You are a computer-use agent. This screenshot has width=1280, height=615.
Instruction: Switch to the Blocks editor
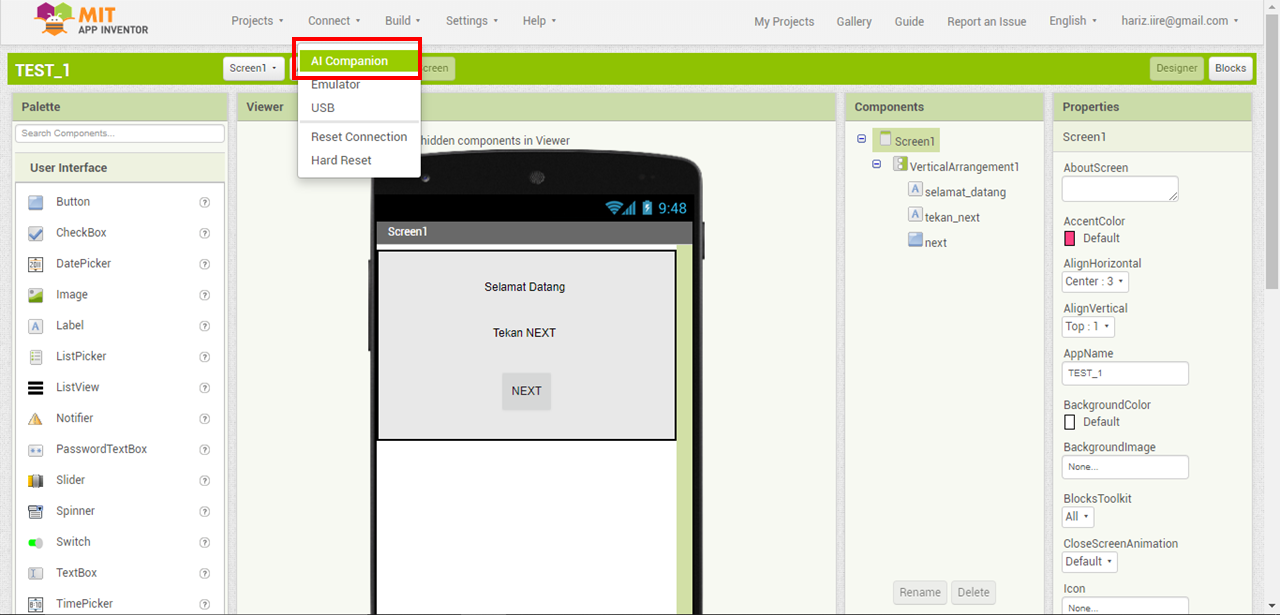[x=1230, y=68]
